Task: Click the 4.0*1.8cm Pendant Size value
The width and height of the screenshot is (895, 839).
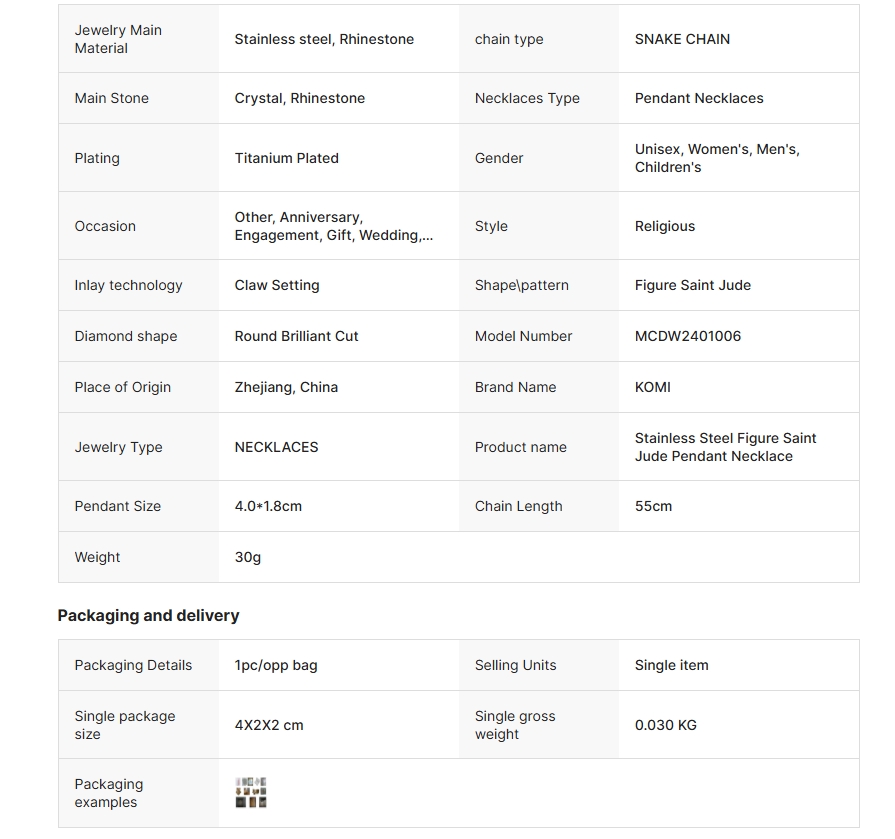Action: click(x=268, y=506)
